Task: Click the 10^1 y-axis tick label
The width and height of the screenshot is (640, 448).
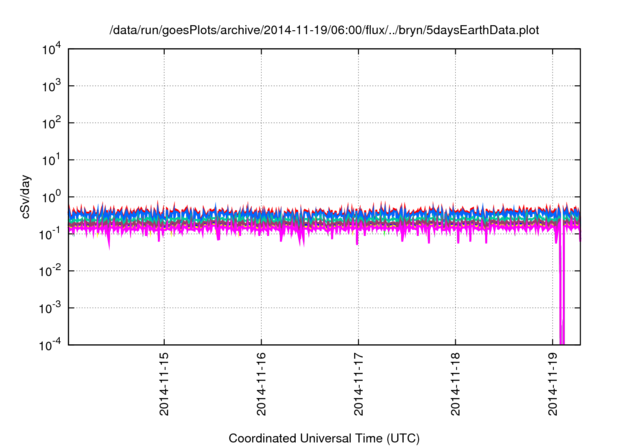Action: 52,160
